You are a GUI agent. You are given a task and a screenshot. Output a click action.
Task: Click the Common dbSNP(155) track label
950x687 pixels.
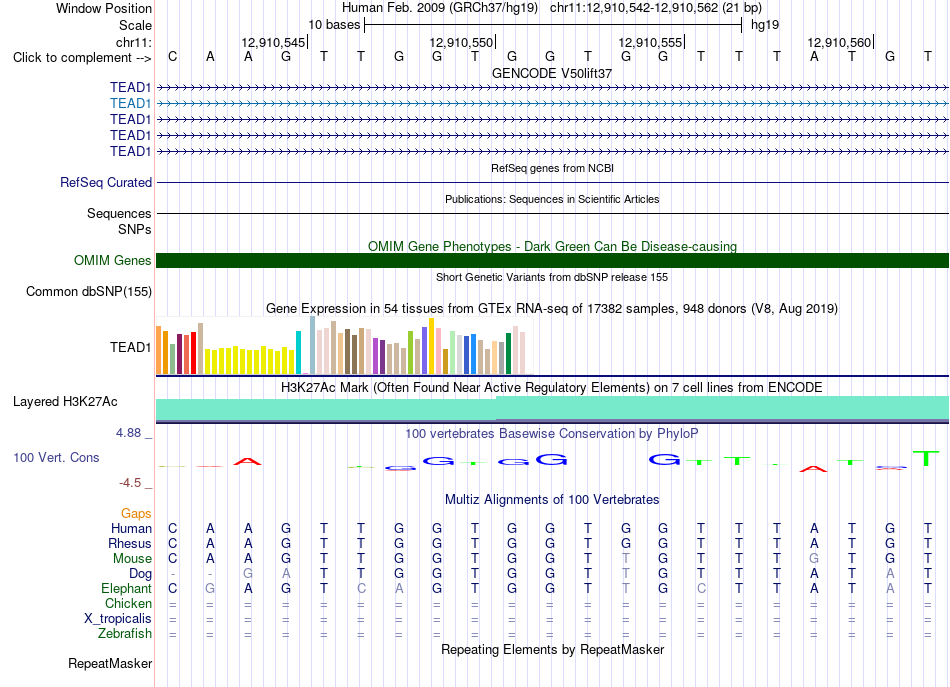88,291
